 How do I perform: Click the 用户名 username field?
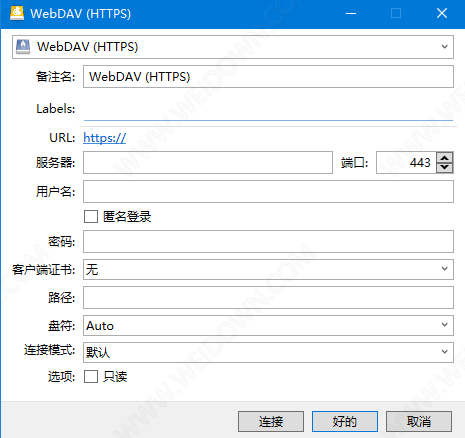(x=268, y=192)
